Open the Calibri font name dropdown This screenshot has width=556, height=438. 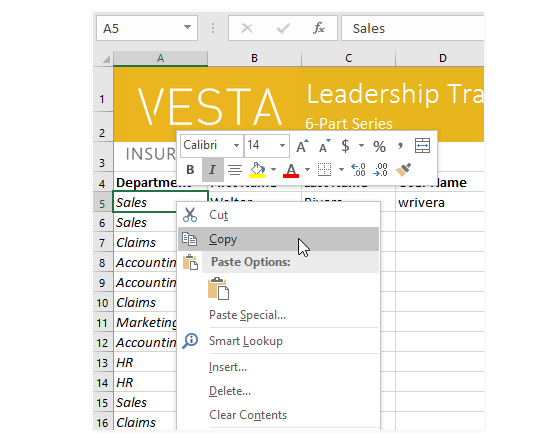236,145
